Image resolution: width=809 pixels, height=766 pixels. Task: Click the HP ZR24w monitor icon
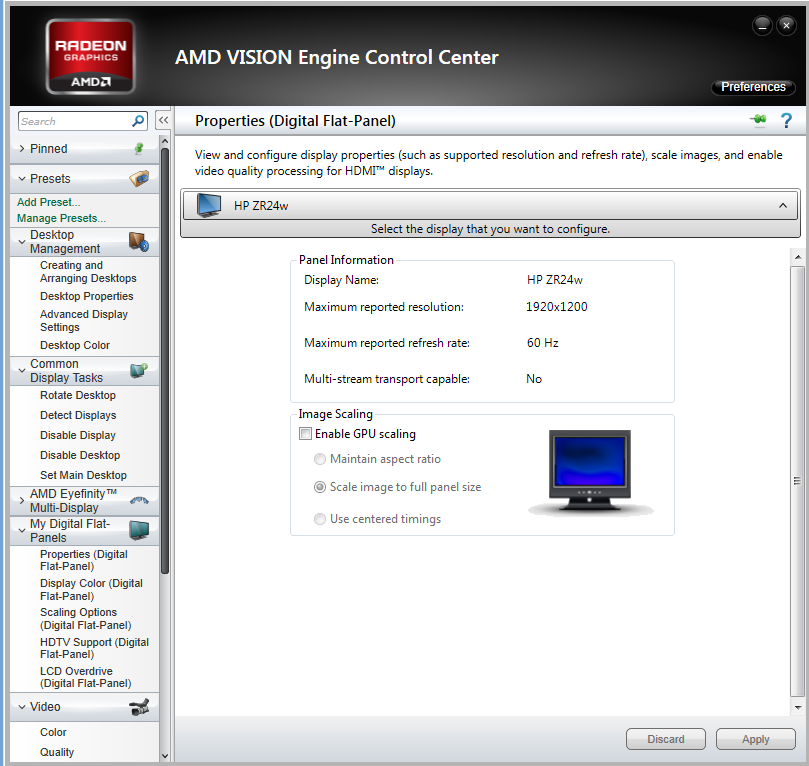coord(209,205)
